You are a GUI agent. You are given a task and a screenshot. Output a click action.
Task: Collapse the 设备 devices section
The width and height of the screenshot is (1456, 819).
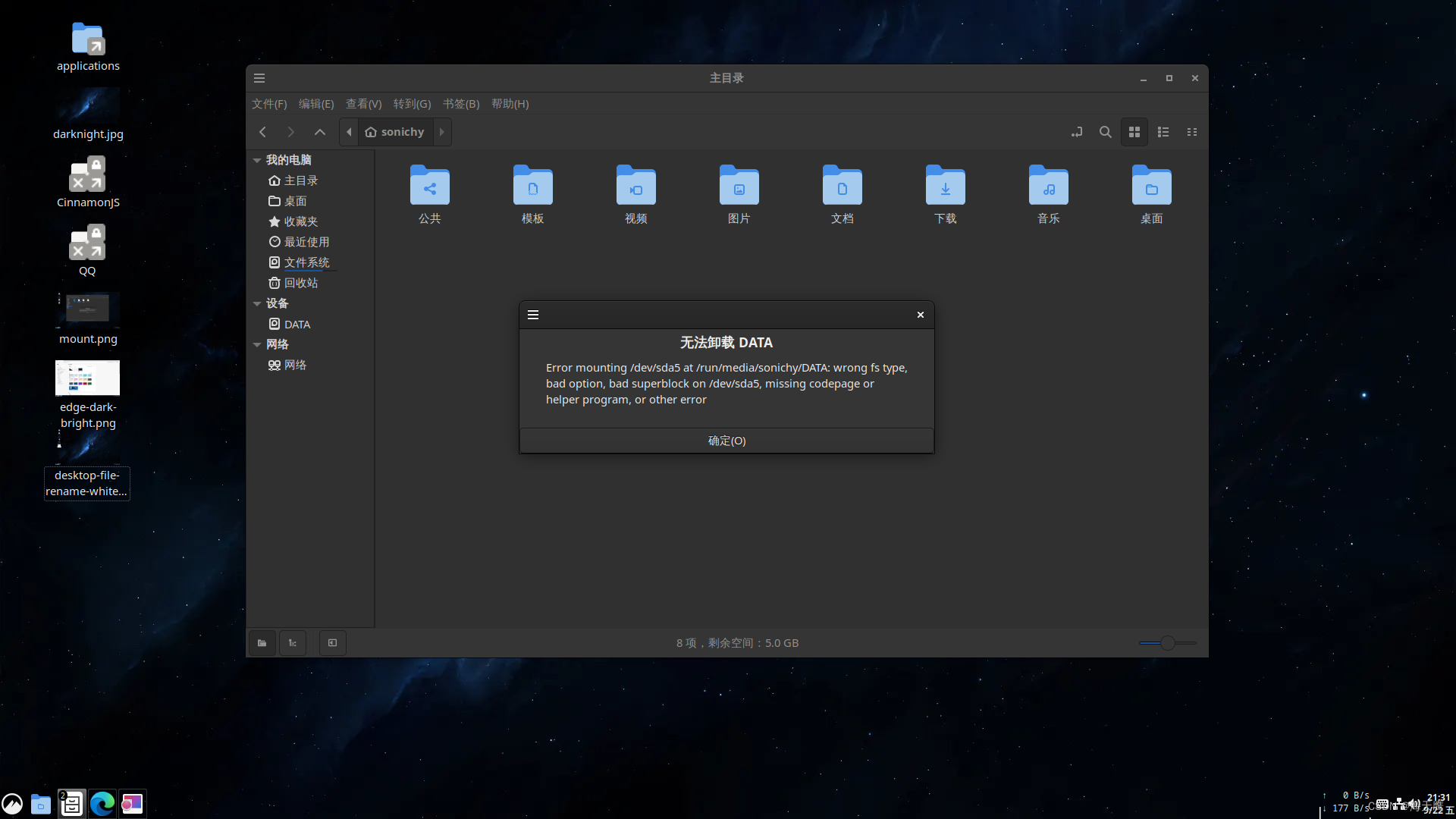(x=257, y=303)
